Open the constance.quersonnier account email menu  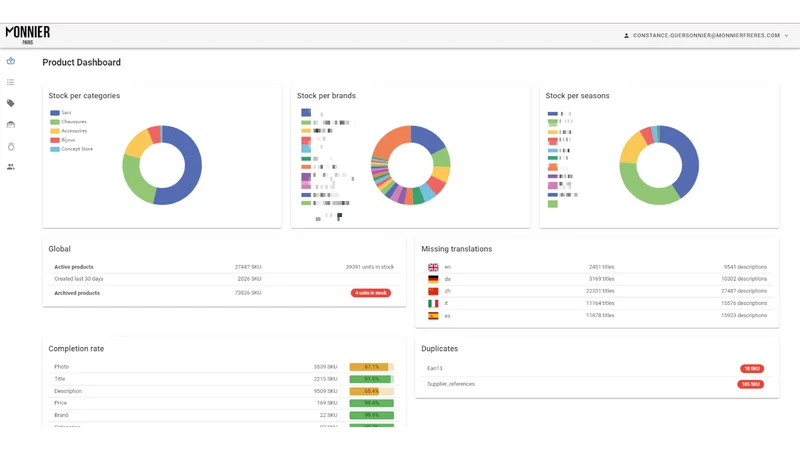(706, 36)
